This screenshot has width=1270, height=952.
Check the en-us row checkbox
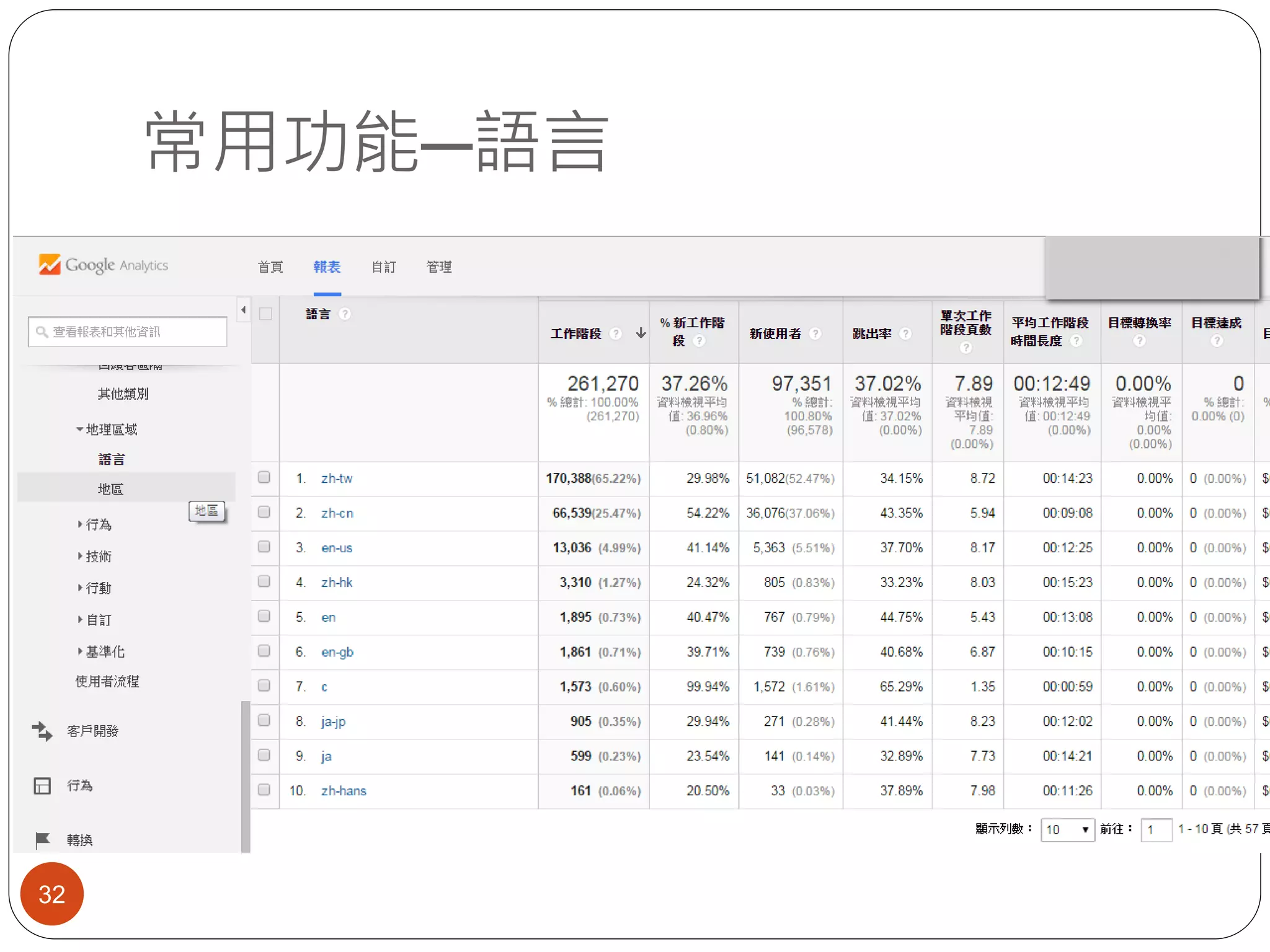[264, 547]
